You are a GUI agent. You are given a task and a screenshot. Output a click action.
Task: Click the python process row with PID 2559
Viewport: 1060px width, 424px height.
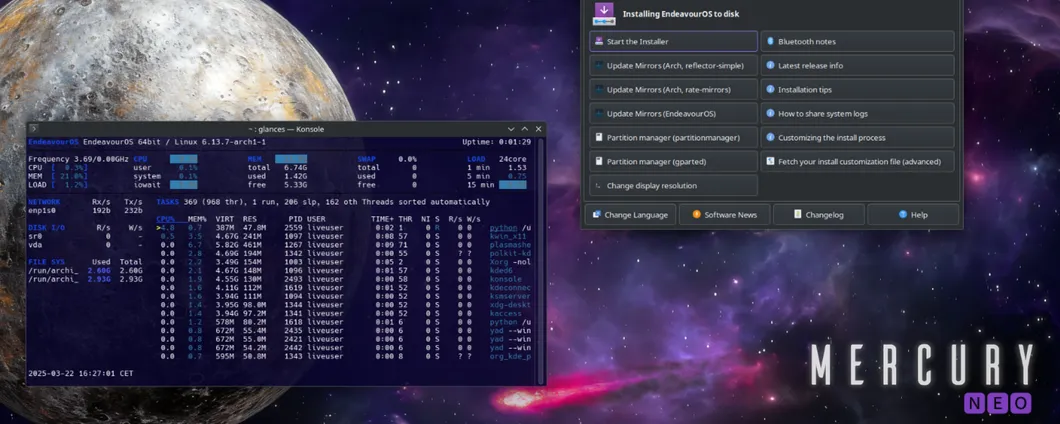344,228
